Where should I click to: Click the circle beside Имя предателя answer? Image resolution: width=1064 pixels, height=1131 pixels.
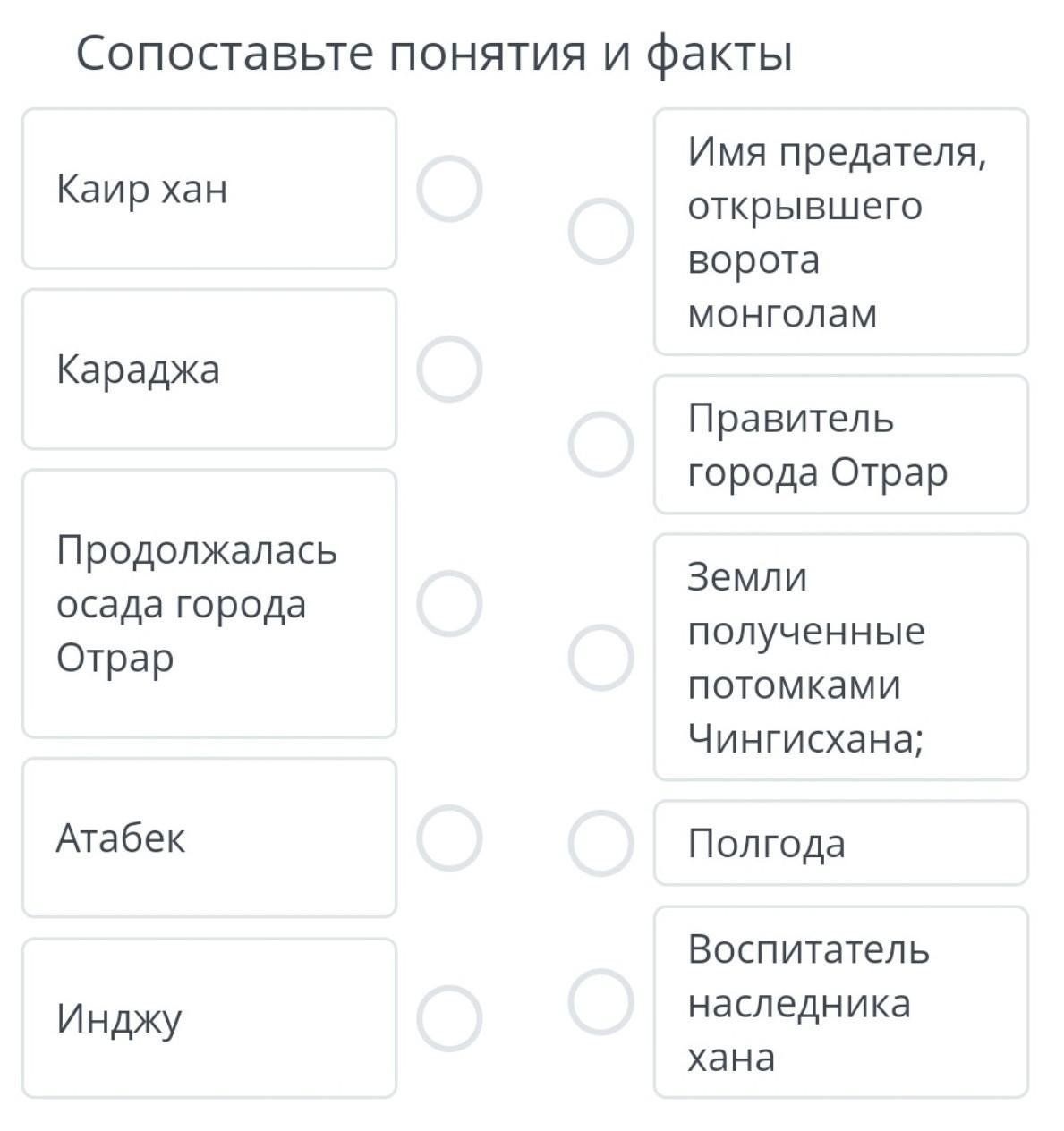tap(601, 231)
